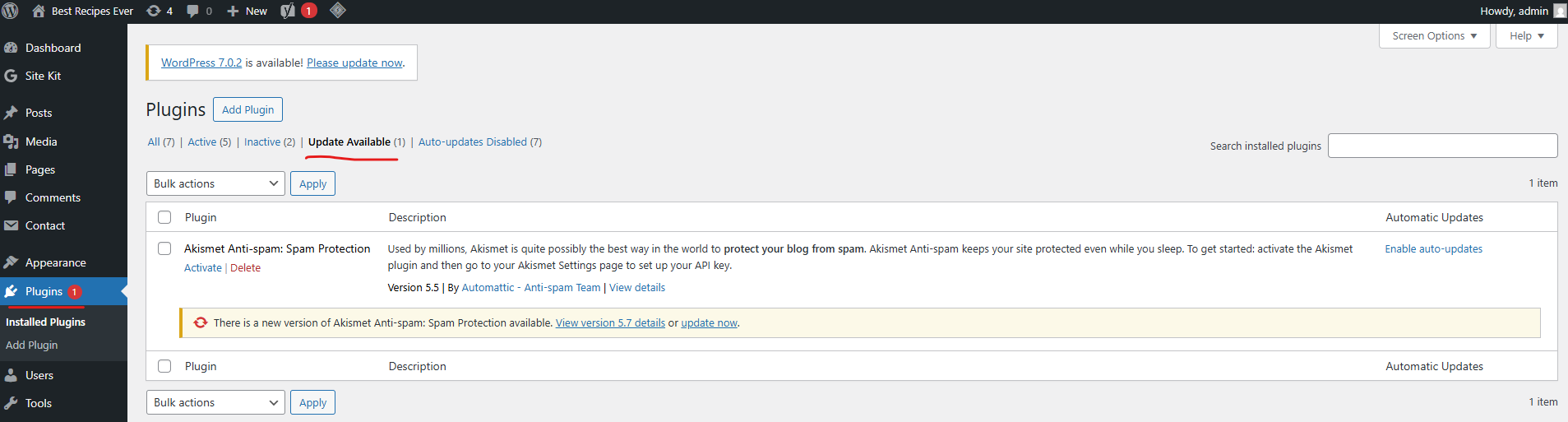Viewport: 1568px width, 422px height.
Task: Tick the select-all checkbox in table header
Action: [x=164, y=217]
